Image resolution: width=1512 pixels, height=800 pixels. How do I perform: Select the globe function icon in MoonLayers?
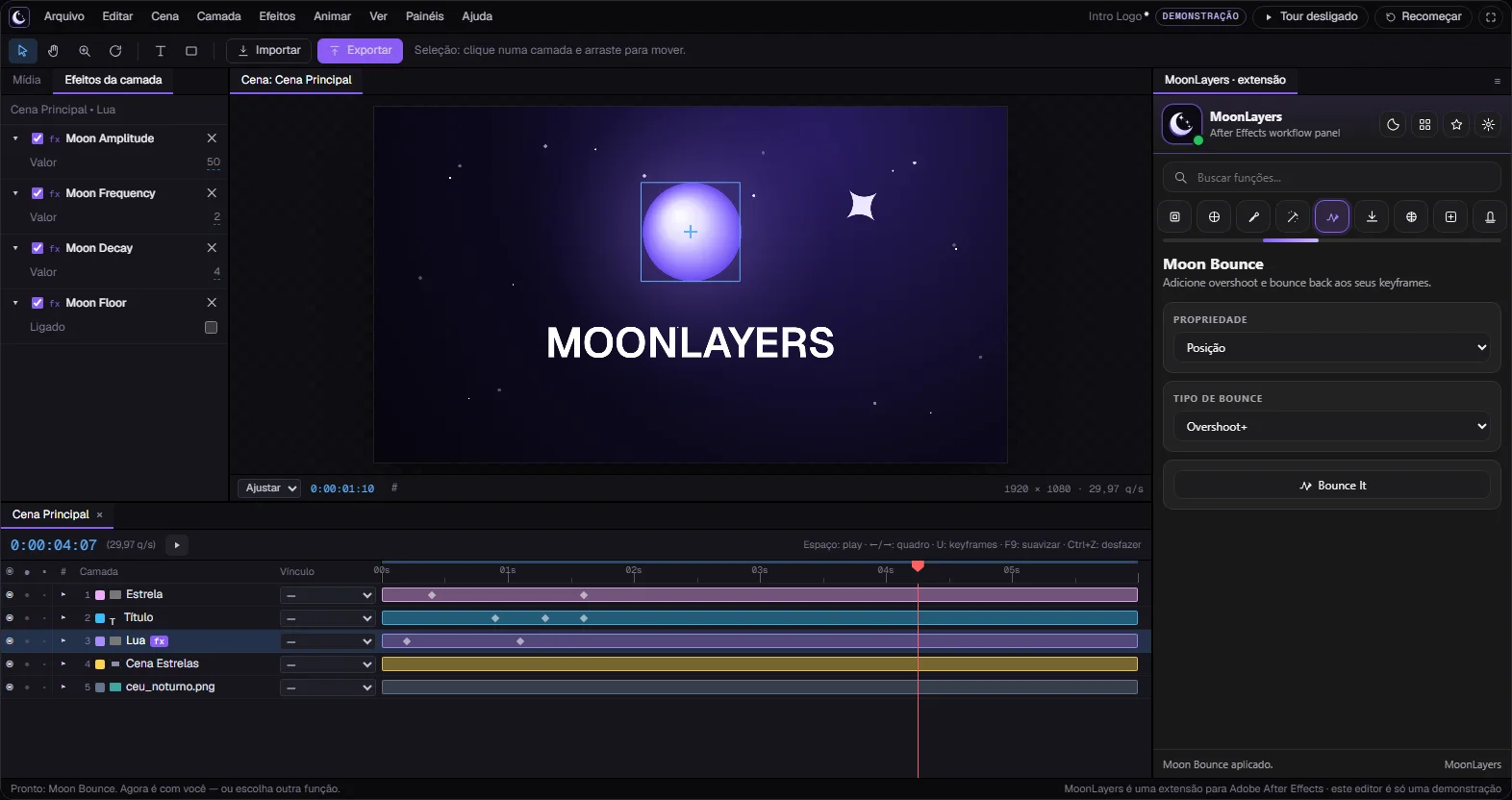pos(1411,217)
